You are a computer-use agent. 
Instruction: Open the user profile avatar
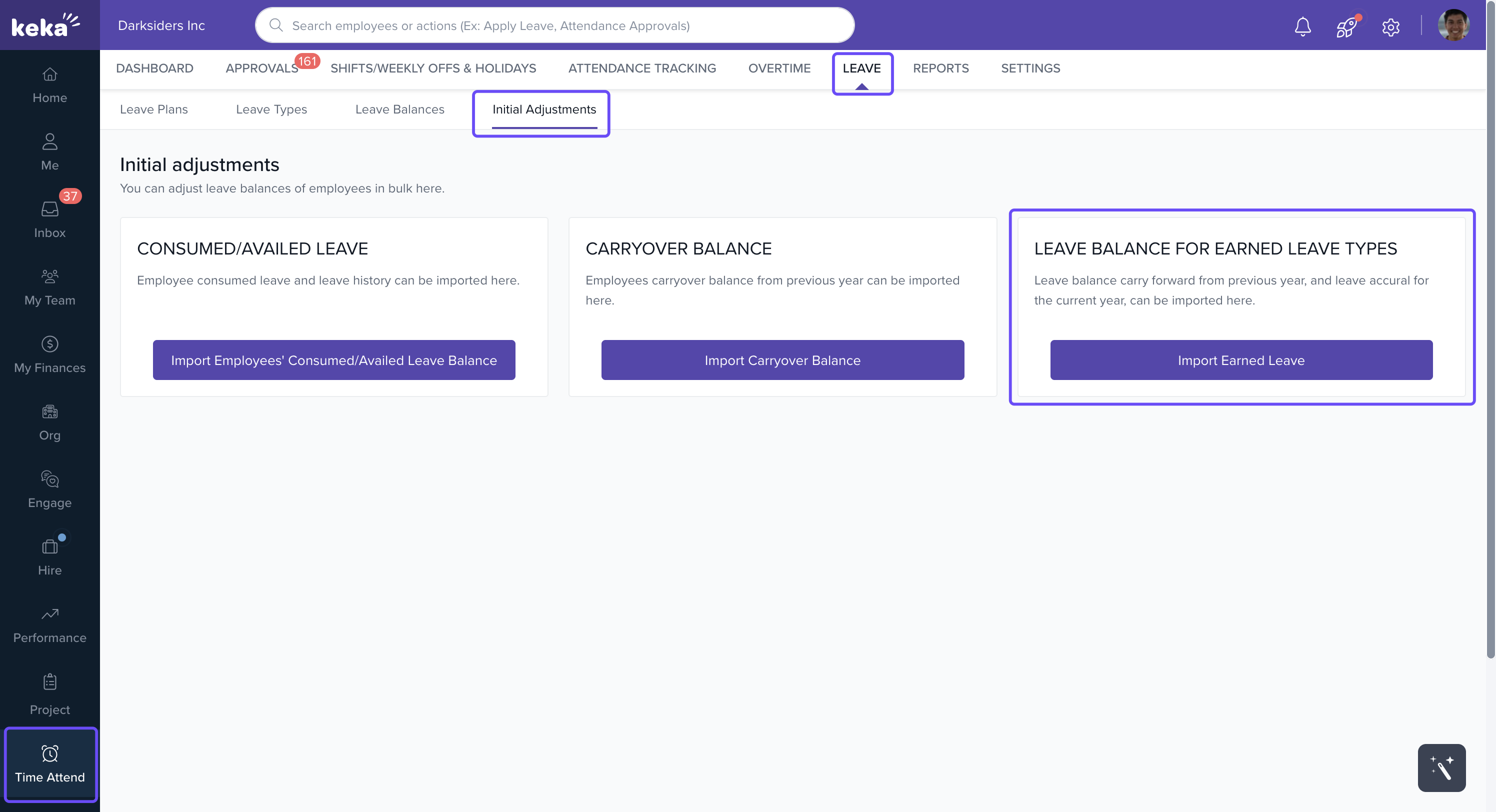(x=1453, y=25)
